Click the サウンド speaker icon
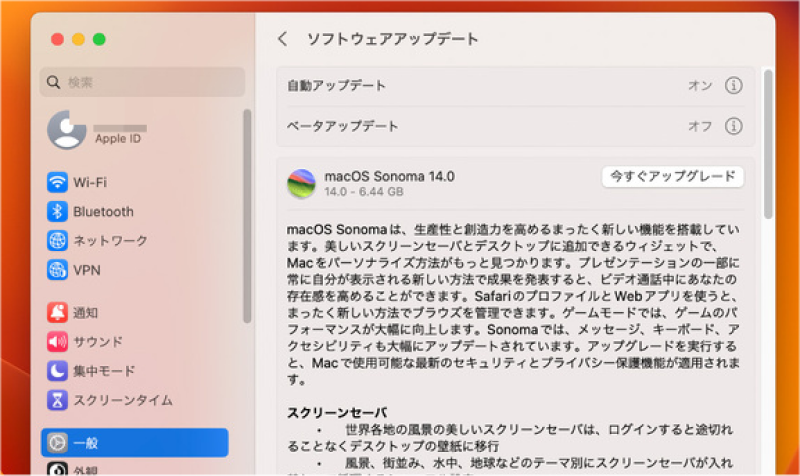Image resolution: width=800 pixels, height=476 pixels. [x=57, y=342]
